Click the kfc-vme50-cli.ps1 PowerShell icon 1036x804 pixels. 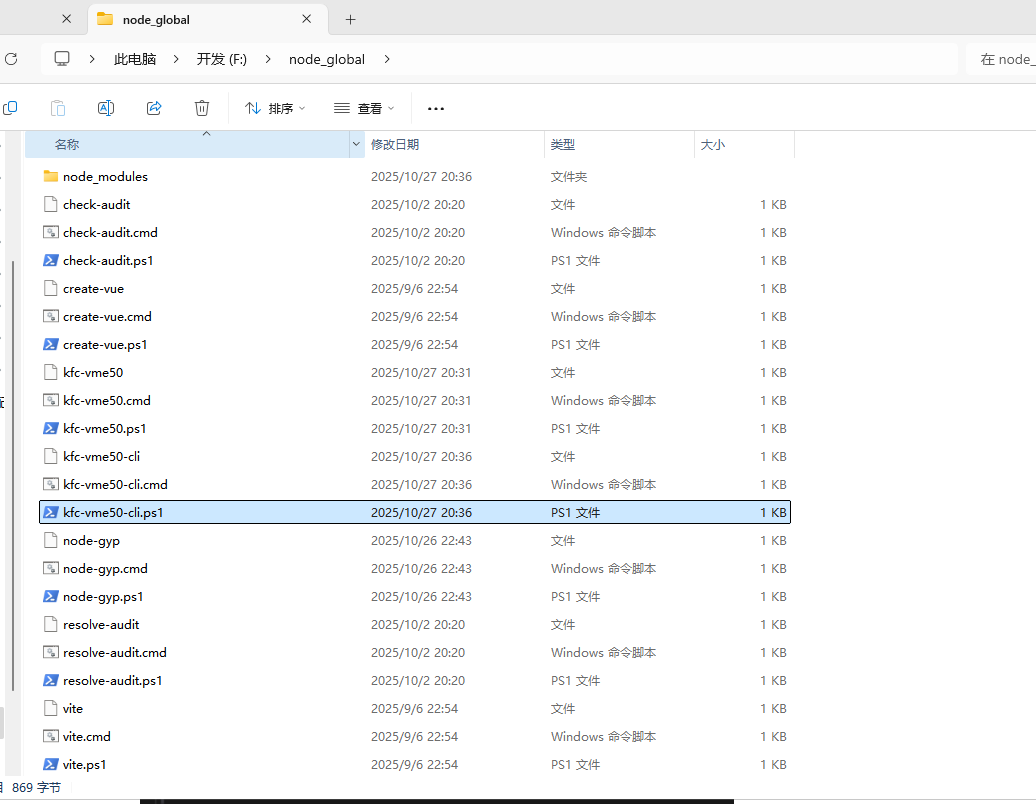[51, 512]
